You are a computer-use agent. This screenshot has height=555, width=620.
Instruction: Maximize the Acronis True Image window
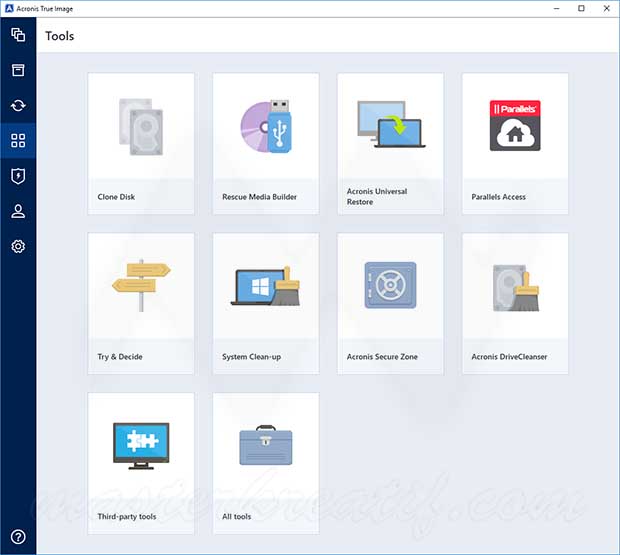pyautogui.click(x=581, y=8)
